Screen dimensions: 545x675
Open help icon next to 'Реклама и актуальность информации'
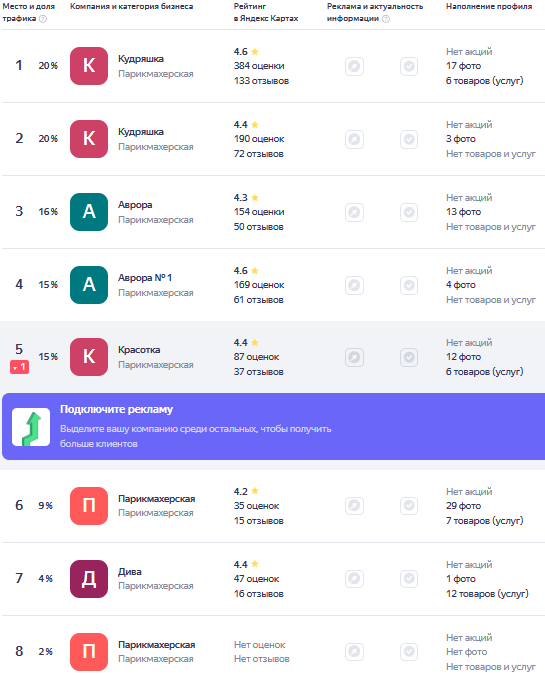click(x=386, y=19)
